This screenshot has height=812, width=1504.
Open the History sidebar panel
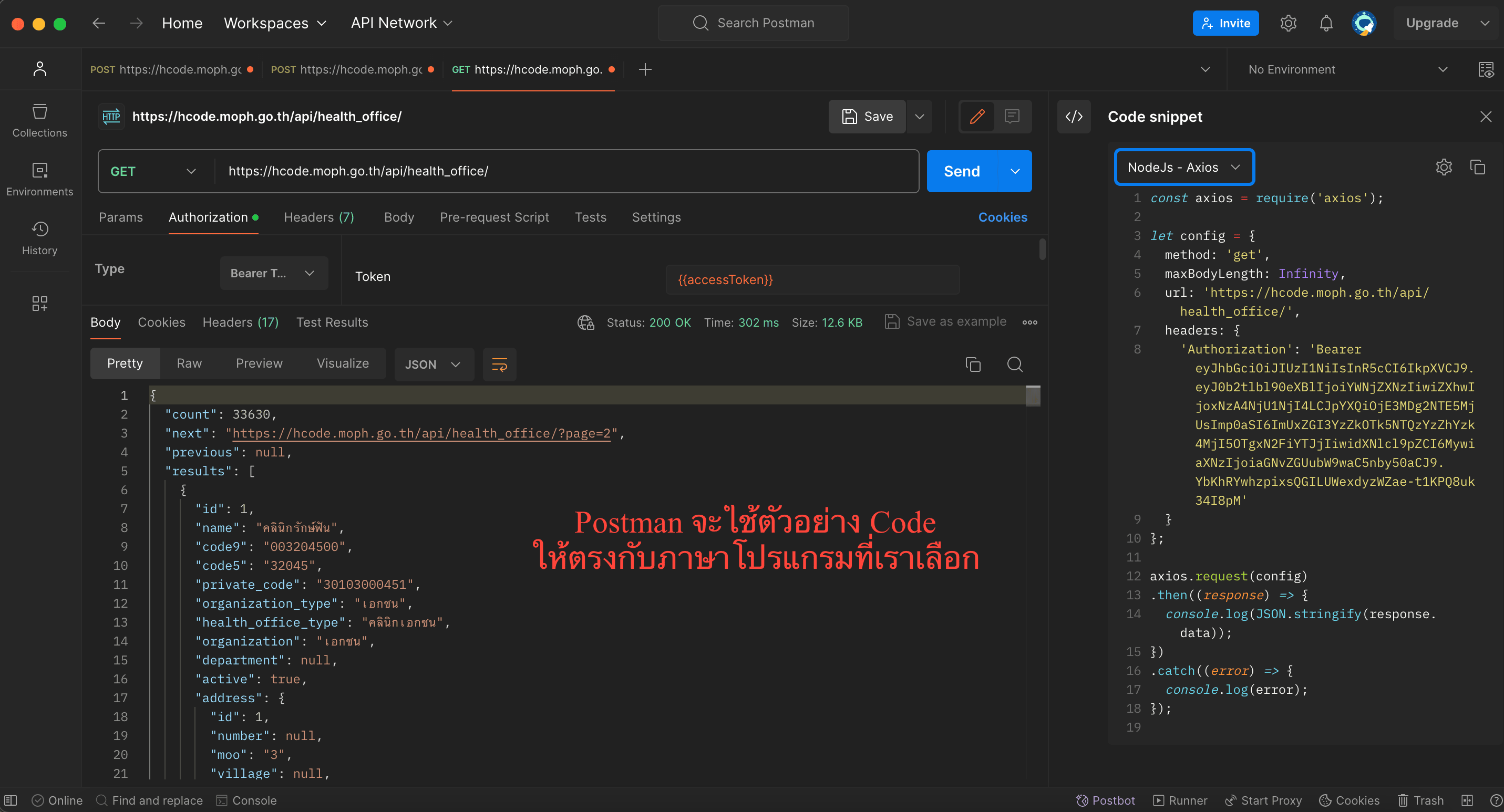click(40, 238)
